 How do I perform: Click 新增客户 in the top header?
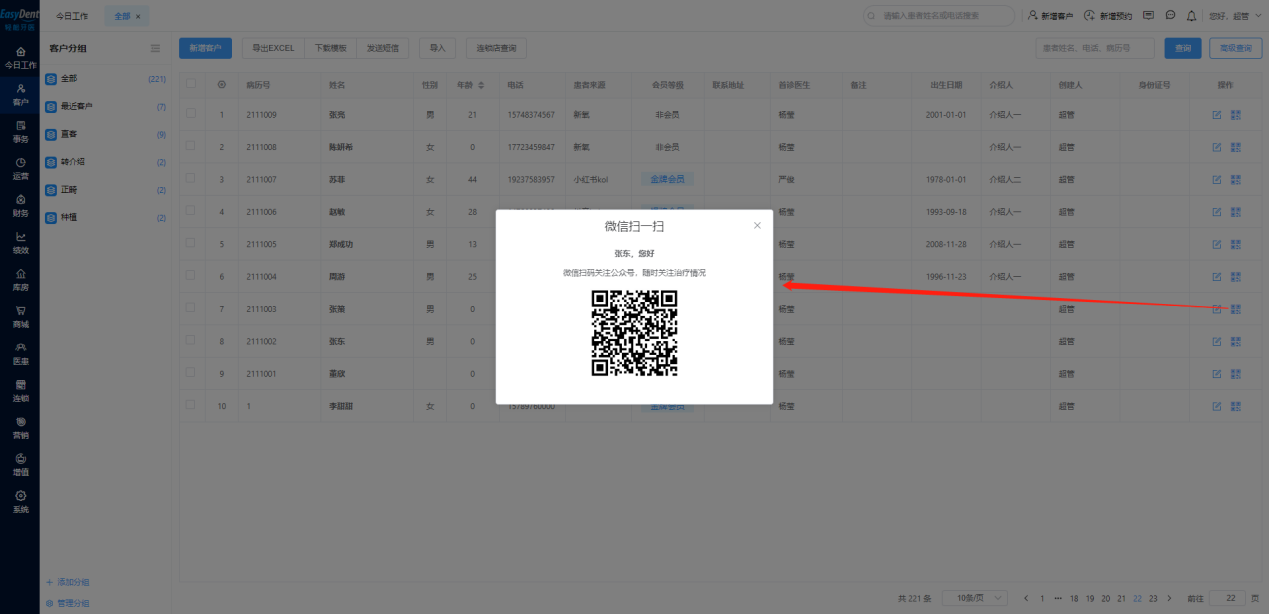(x=1051, y=16)
